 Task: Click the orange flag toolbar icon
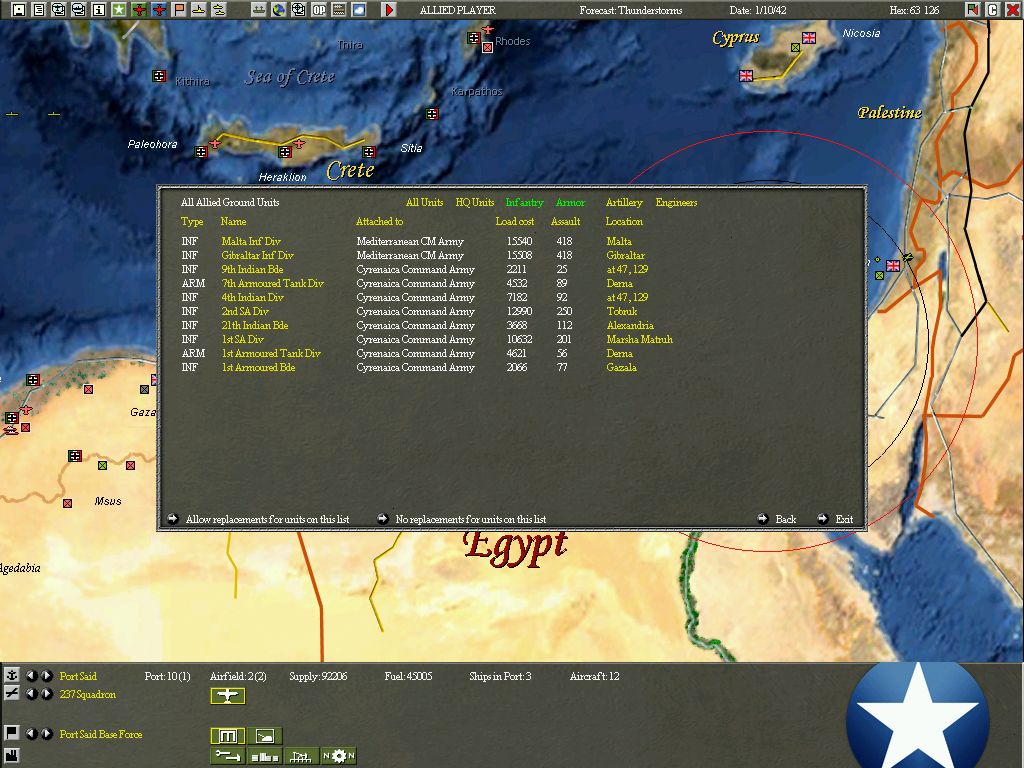178,9
